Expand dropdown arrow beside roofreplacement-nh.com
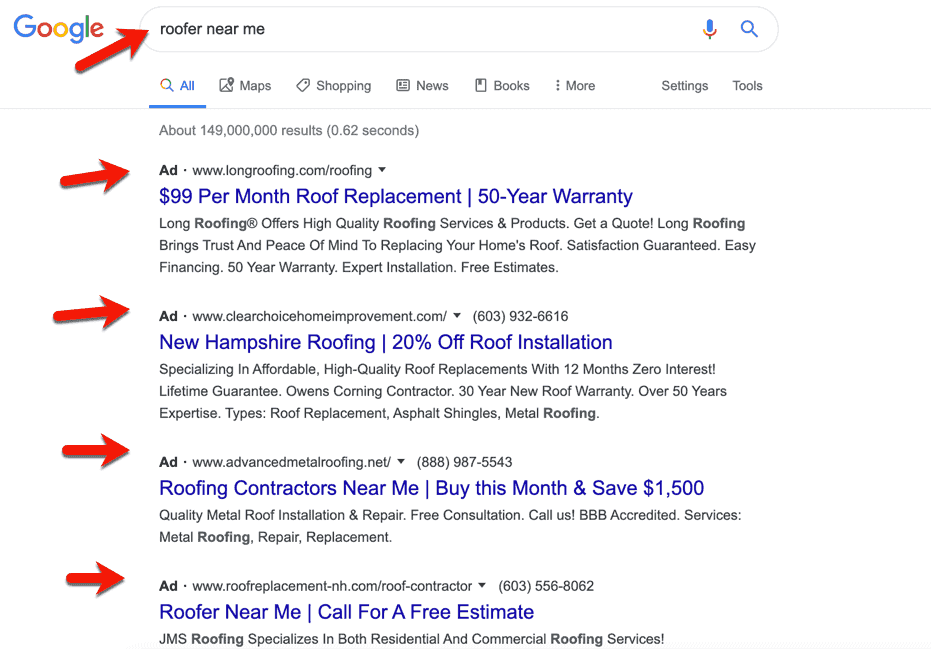 pyautogui.click(x=482, y=585)
